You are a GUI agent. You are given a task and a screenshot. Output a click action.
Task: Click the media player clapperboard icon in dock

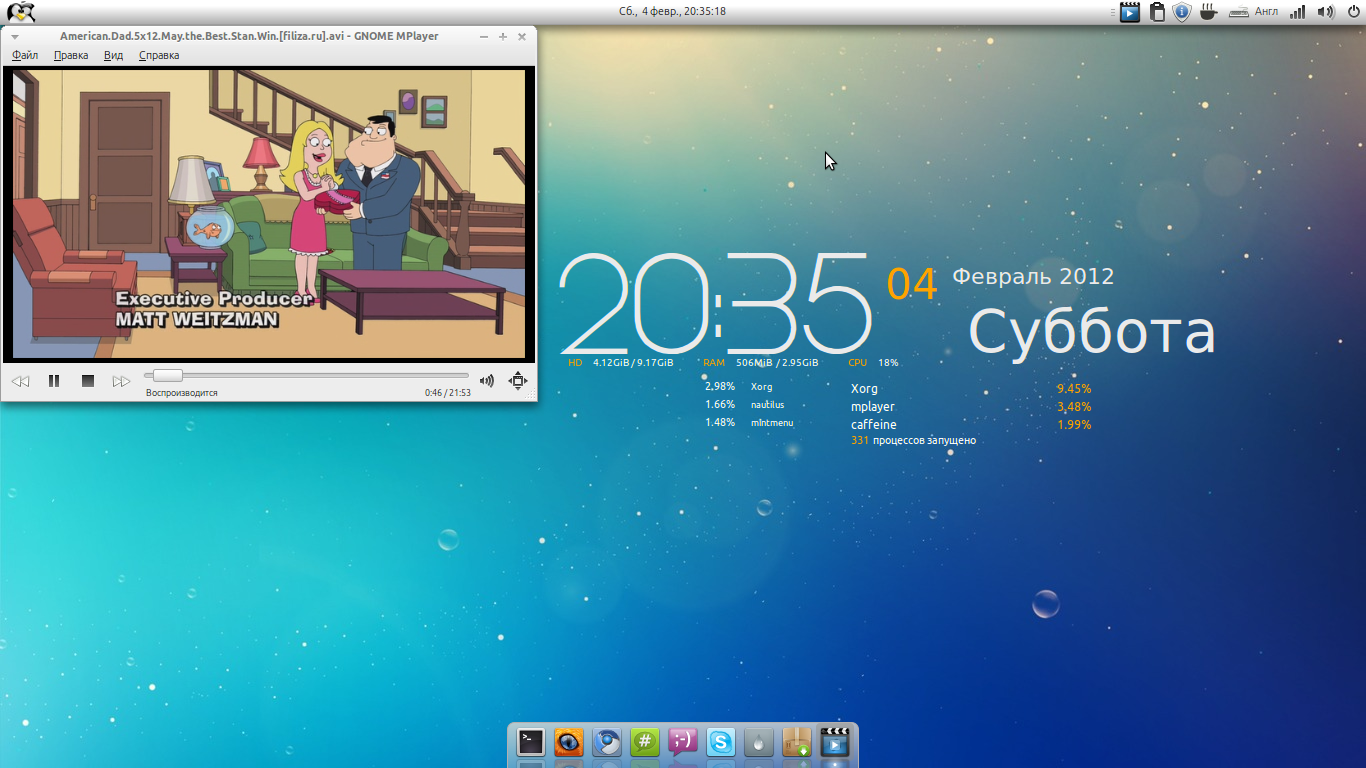[x=835, y=742]
